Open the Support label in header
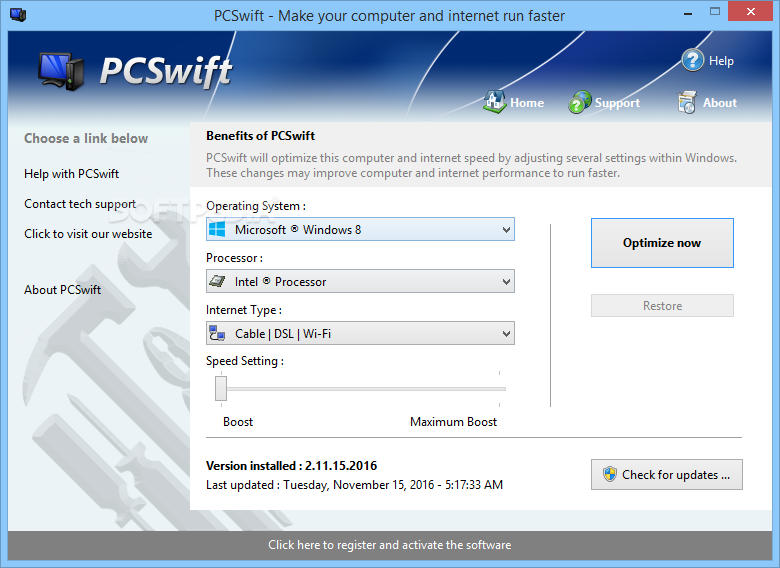780x568 pixels. (617, 103)
